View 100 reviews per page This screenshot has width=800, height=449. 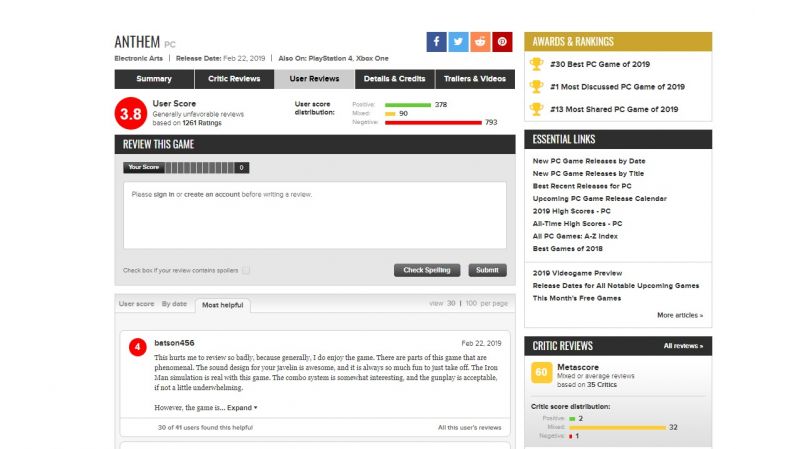click(x=471, y=303)
